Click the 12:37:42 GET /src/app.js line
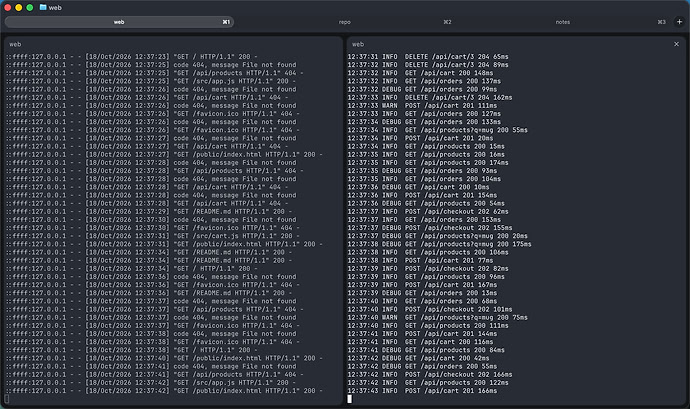 coord(151,383)
